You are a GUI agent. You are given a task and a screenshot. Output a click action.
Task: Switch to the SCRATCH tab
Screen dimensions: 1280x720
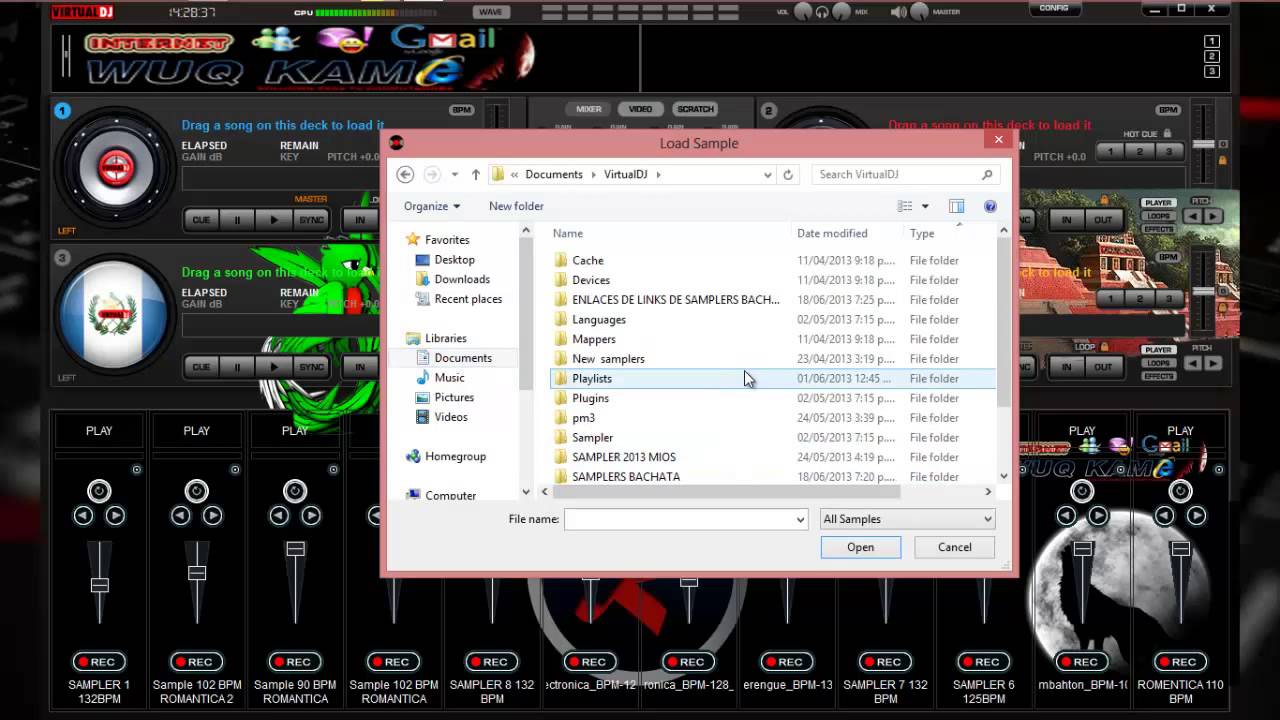[x=695, y=109]
